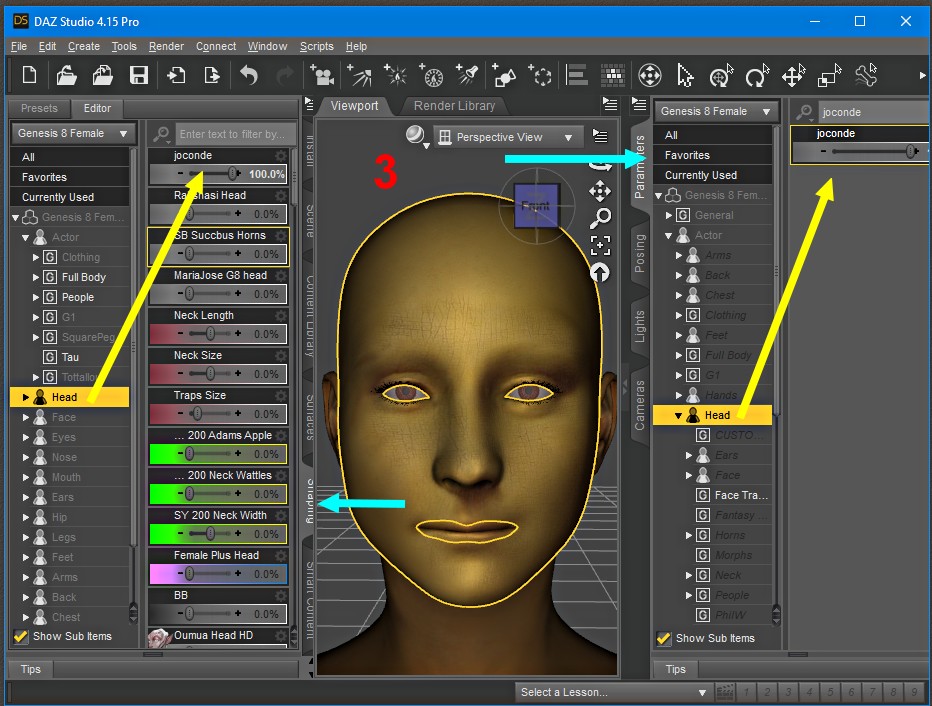
Task: Open the Align tool icon
Action: pyautogui.click(x=577, y=75)
